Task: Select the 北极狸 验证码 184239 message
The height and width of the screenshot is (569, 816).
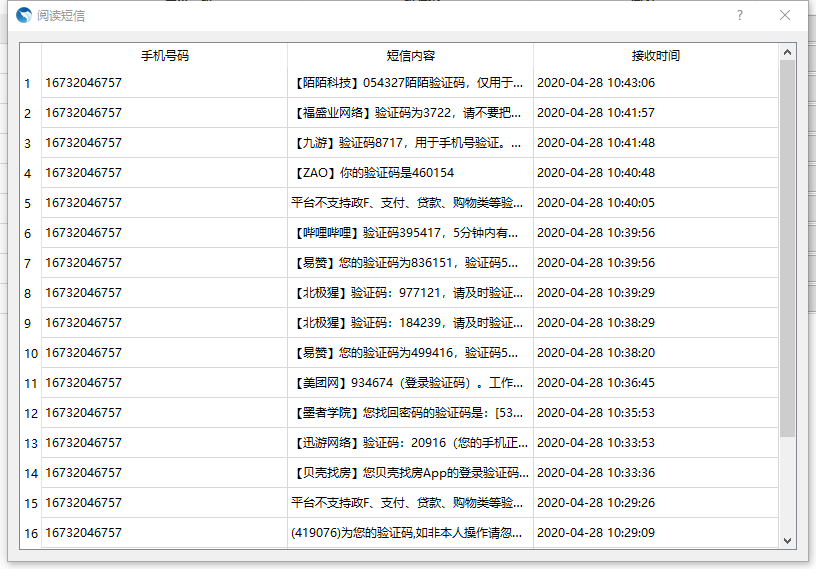Action: pyautogui.click(x=410, y=323)
